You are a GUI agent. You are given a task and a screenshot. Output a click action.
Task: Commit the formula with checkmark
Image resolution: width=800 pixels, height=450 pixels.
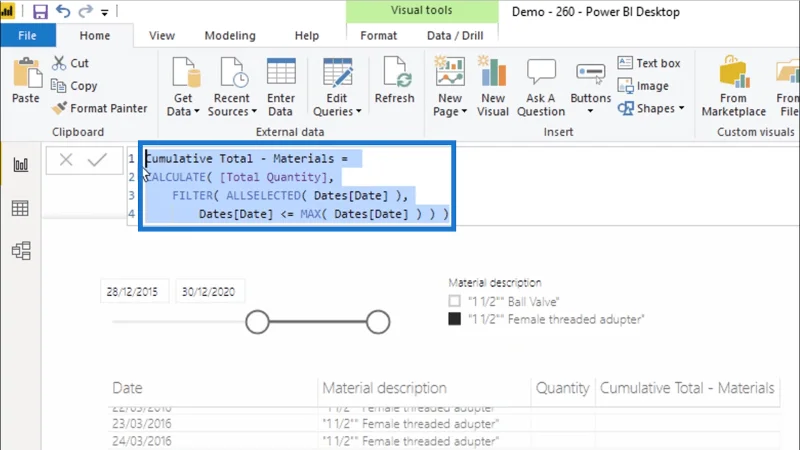(x=97, y=160)
